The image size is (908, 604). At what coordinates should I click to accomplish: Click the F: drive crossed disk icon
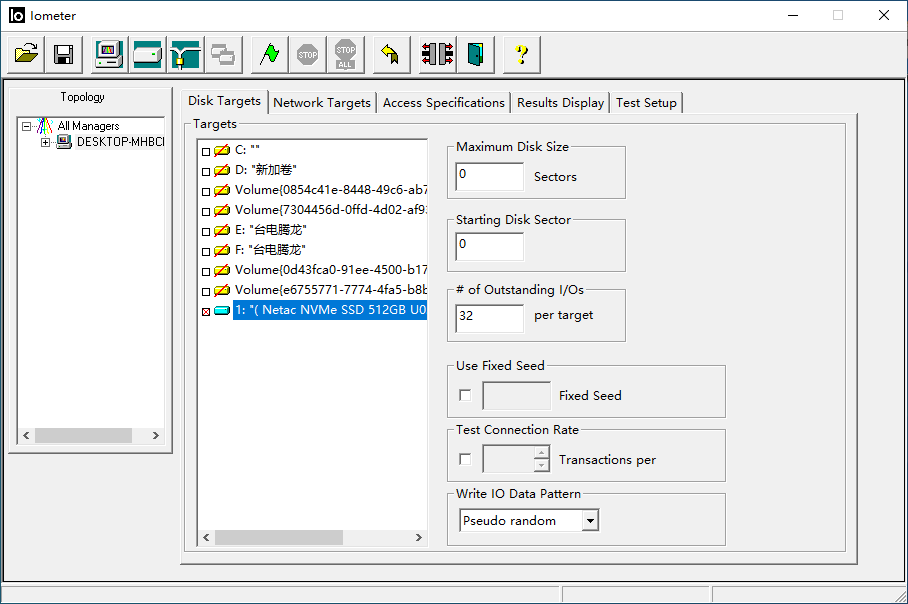pos(222,250)
